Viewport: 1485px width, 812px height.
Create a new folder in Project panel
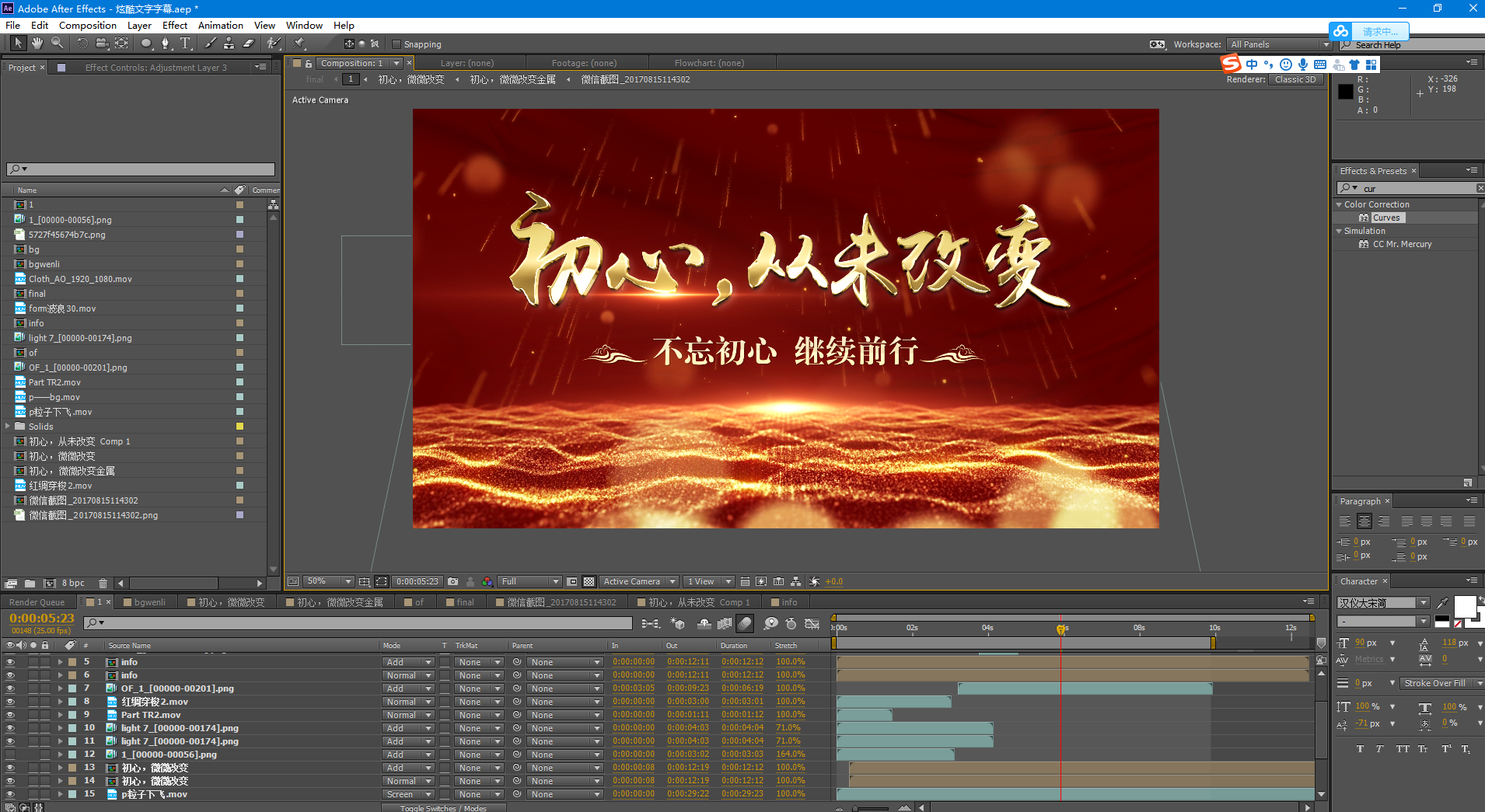coord(30,583)
